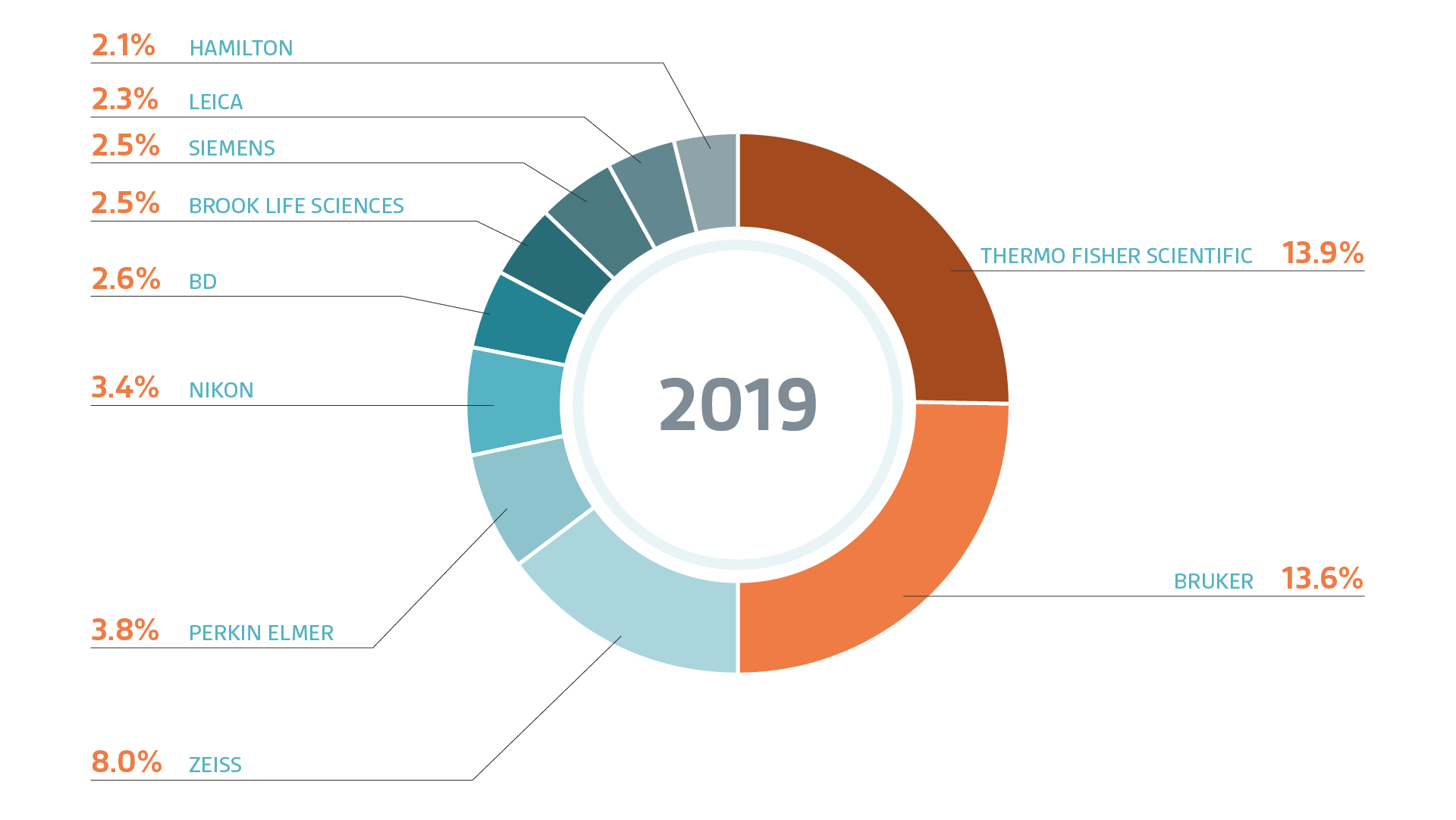Select the grey Hamilton donut slice

coord(709,182)
